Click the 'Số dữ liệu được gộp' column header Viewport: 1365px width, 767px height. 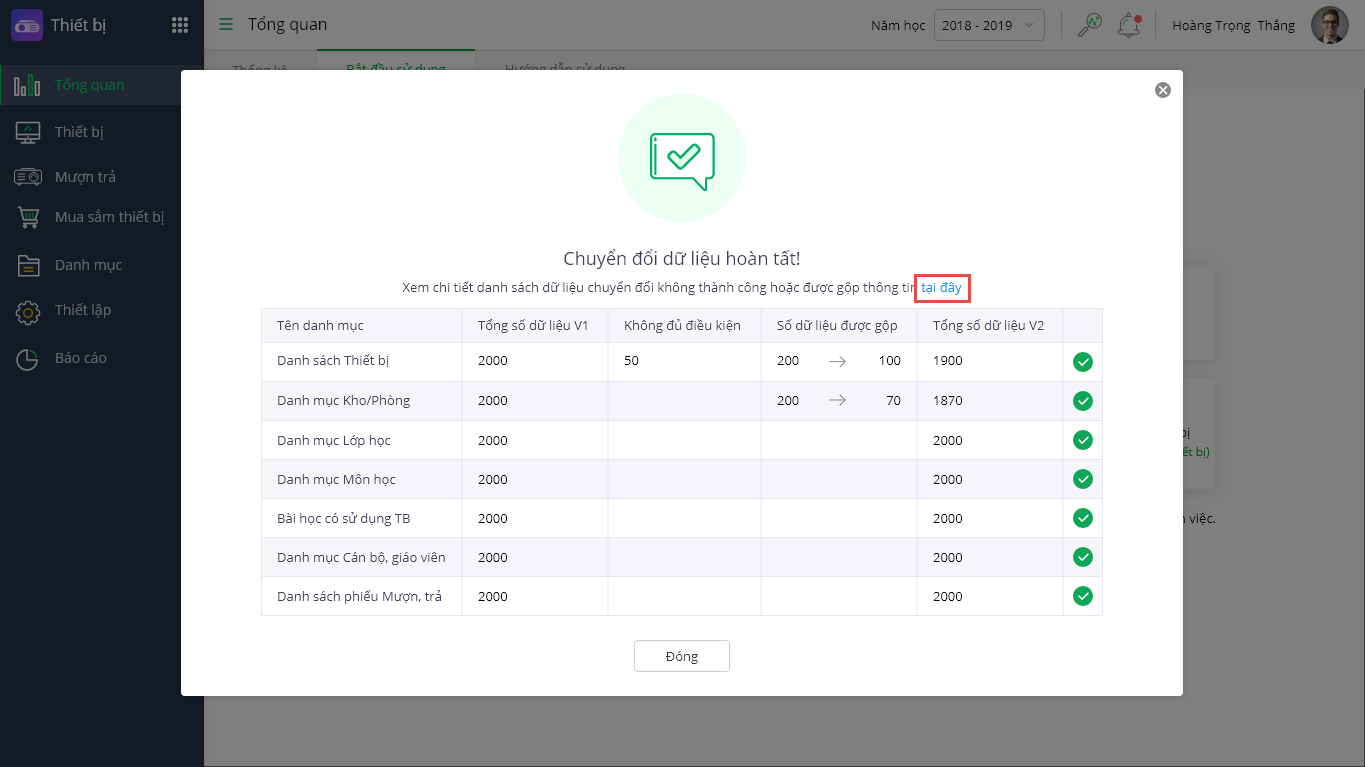pos(837,326)
